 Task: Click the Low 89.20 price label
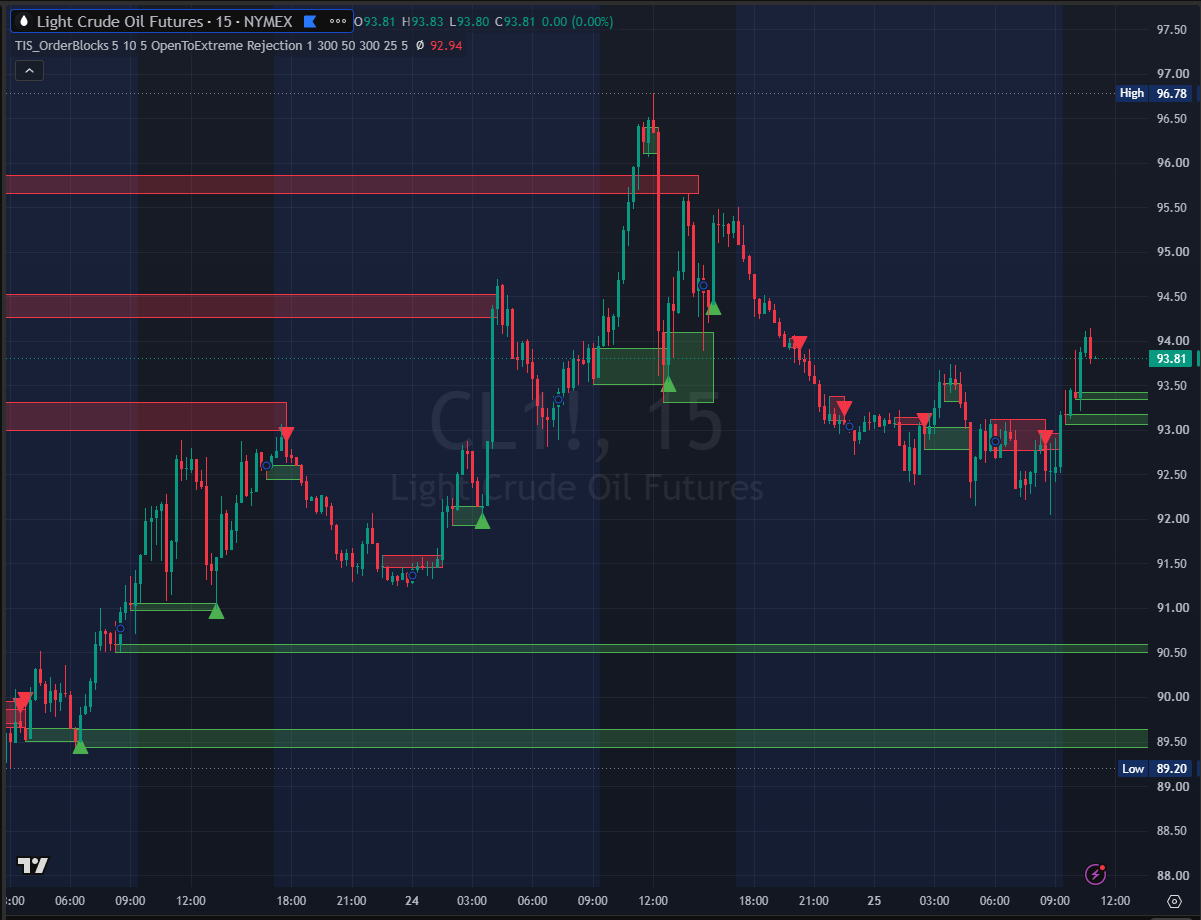[x=1154, y=769]
